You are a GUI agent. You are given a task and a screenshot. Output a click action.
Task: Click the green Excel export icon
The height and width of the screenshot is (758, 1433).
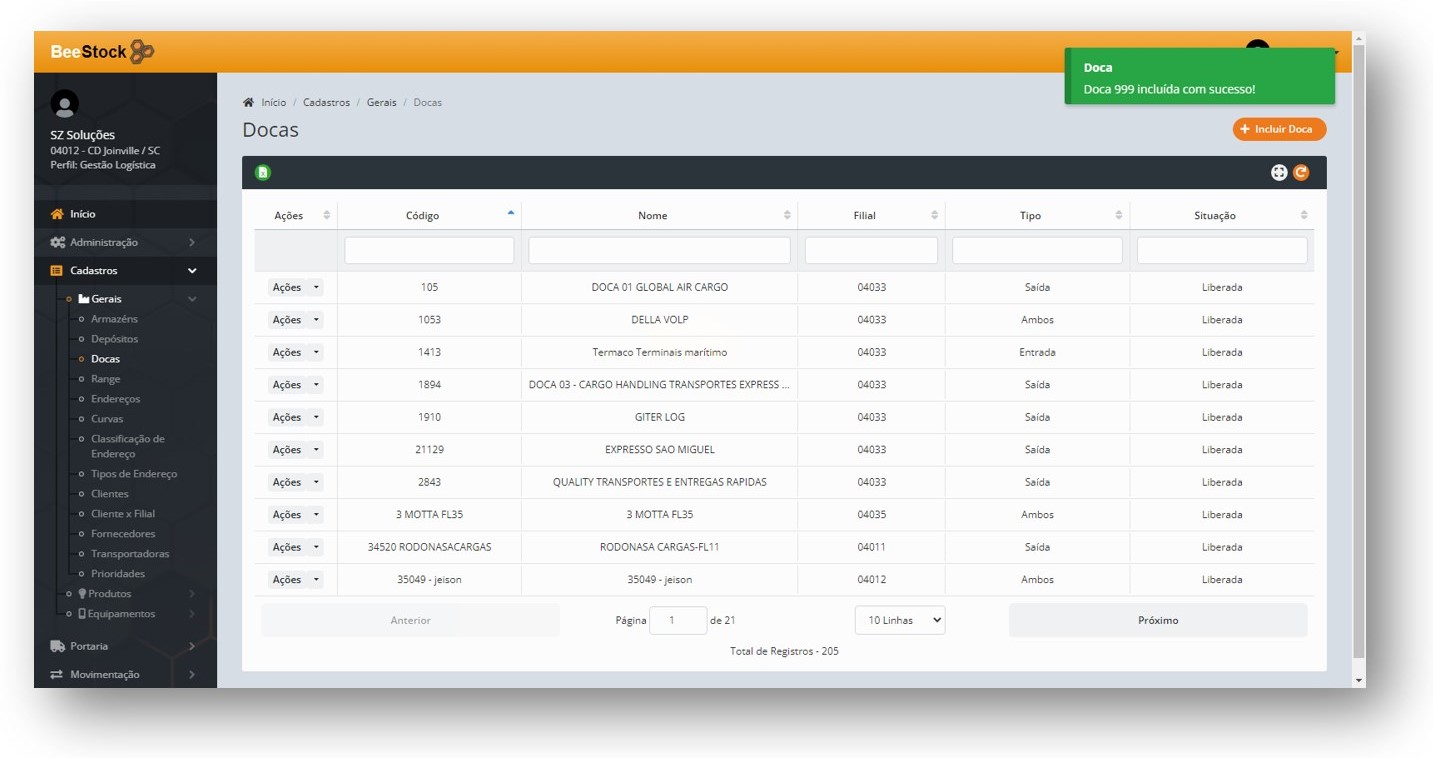click(262, 172)
